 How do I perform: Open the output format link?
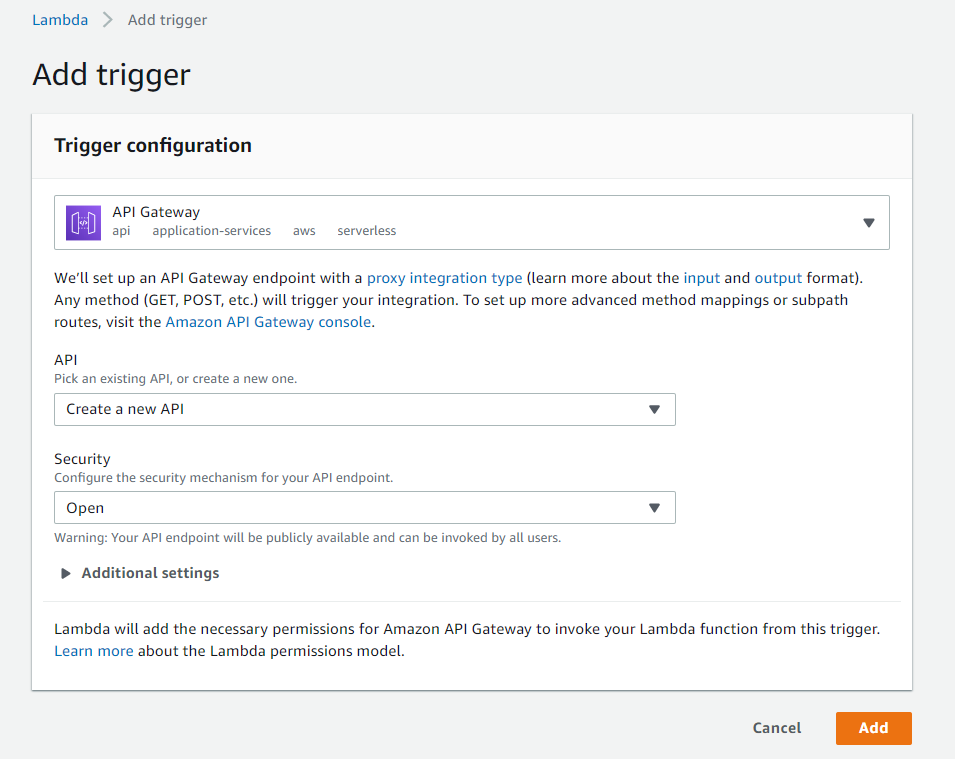pyautogui.click(x=778, y=278)
